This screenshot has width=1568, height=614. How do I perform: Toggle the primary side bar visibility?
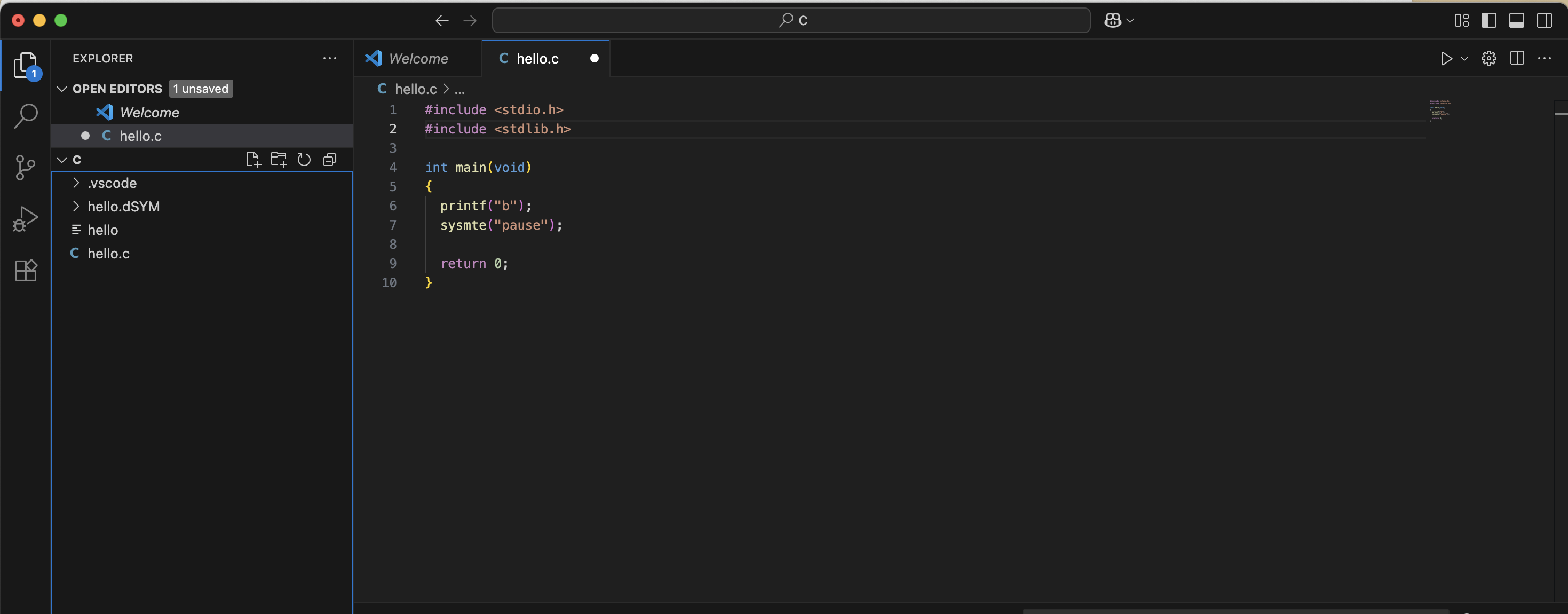click(1489, 21)
